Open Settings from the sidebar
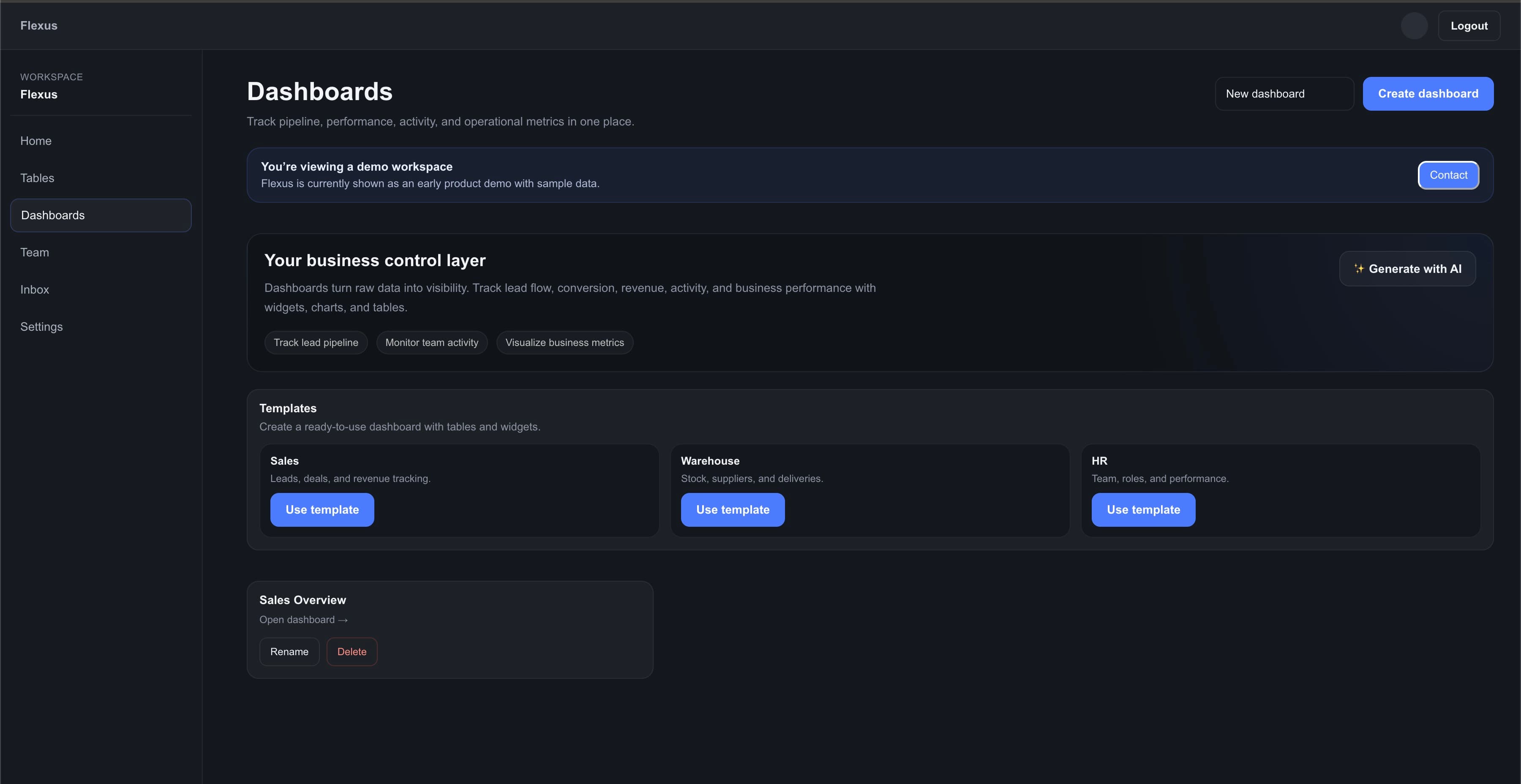Image resolution: width=1521 pixels, height=784 pixels. tap(41, 327)
